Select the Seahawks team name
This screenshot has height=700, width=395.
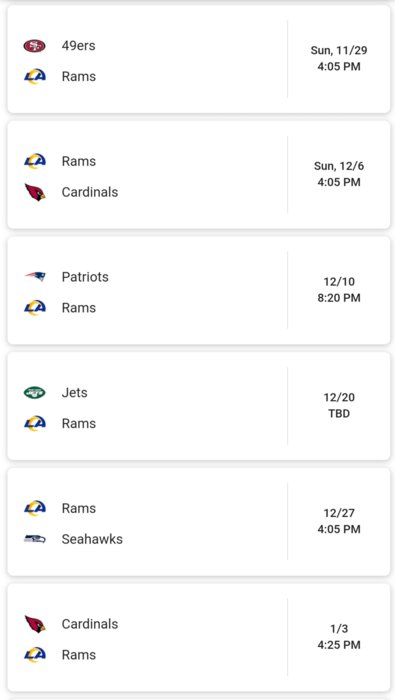click(x=92, y=539)
